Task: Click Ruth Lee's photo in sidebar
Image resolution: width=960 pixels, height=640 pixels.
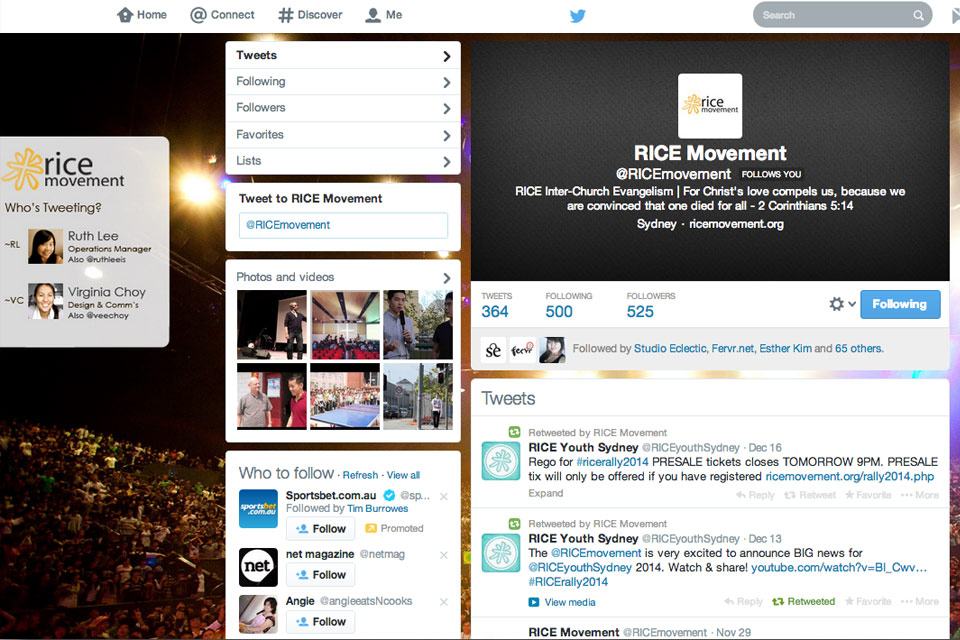Action: click(45, 246)
